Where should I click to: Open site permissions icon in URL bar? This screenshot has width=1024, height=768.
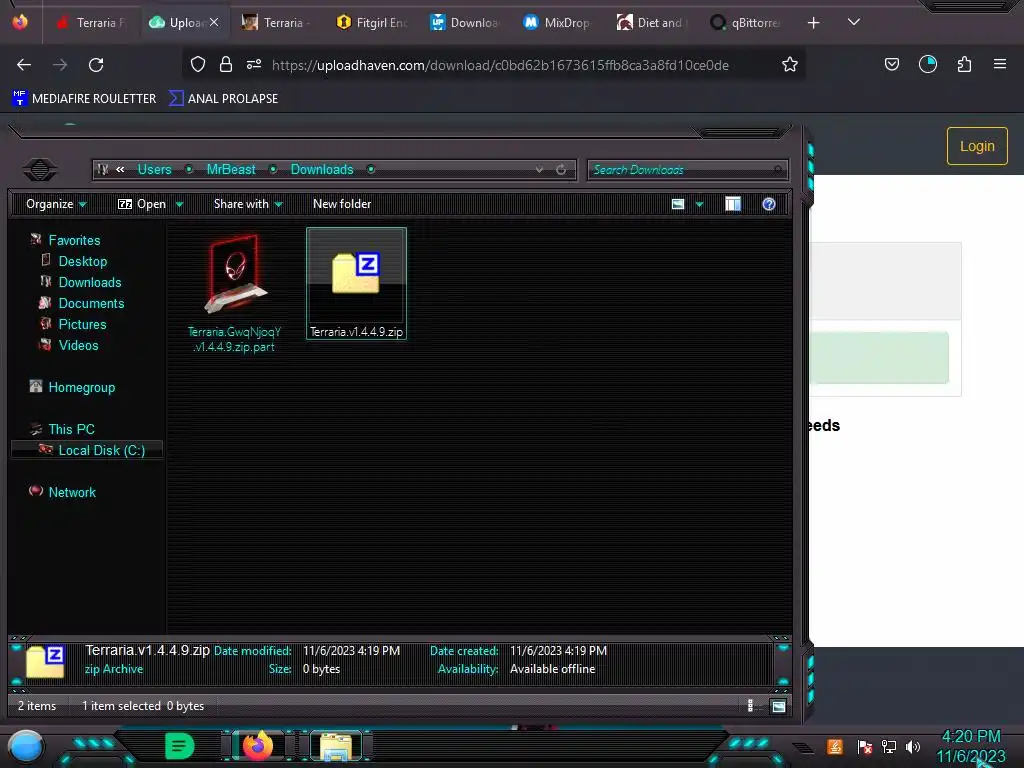point(254,64)
